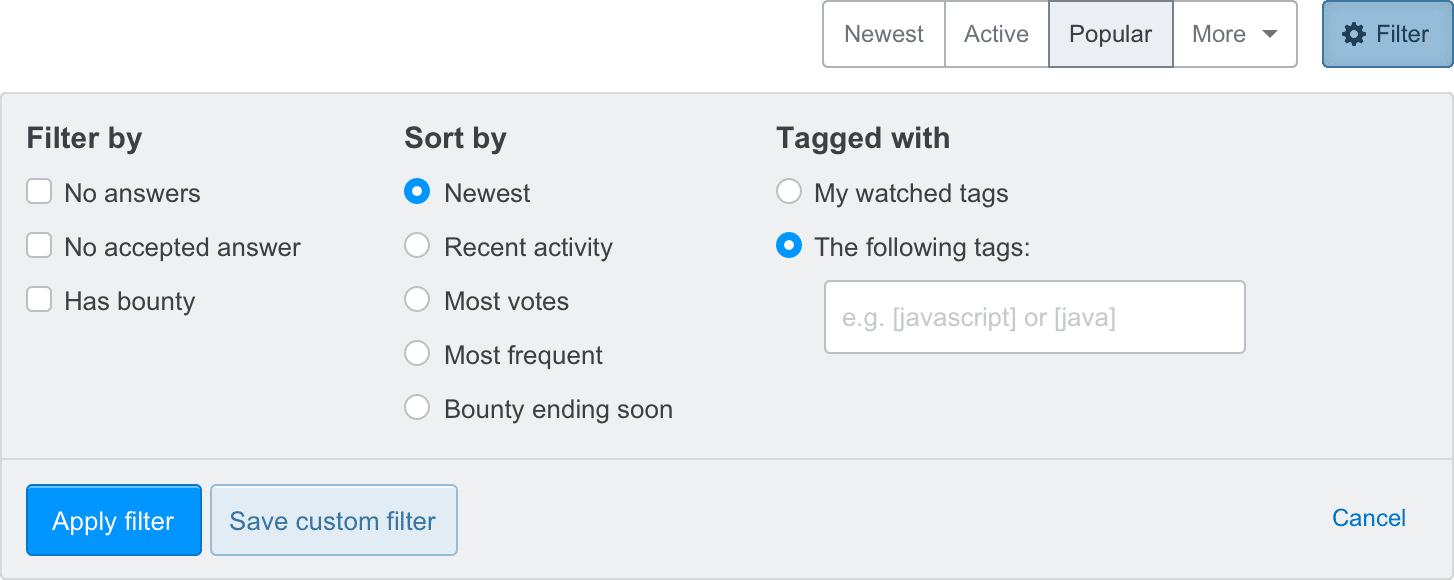The height and width of the screenshot is (580, 1454).
Task: Expand the More dropdown arrow
Action: [1270, 34]
